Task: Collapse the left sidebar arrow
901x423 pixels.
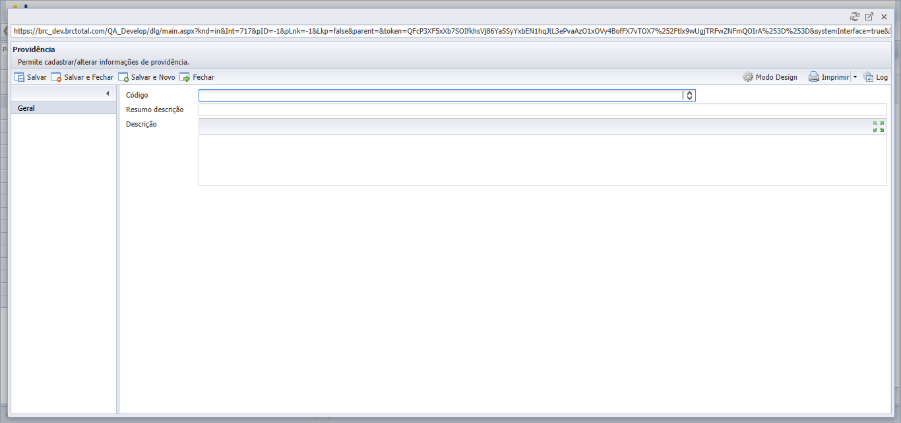Action: coord(107,93)
